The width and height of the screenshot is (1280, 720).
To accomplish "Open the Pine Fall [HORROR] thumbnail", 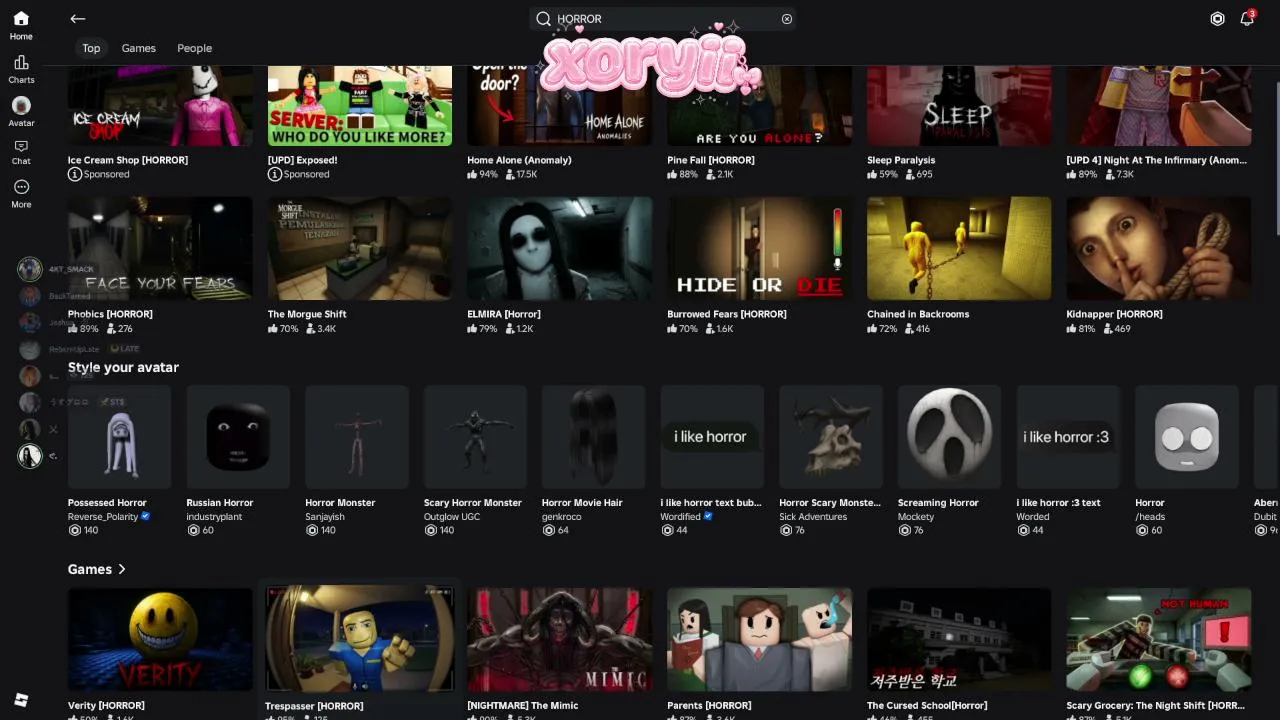I will point(760,106).
